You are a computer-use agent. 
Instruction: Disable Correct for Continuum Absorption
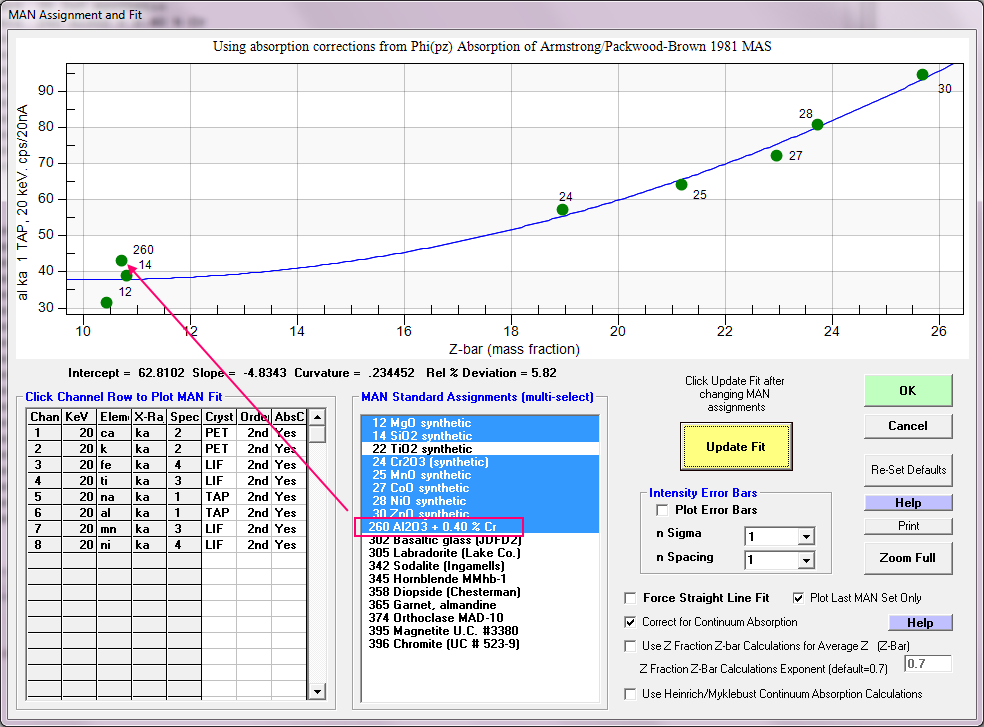pos(630,622)
